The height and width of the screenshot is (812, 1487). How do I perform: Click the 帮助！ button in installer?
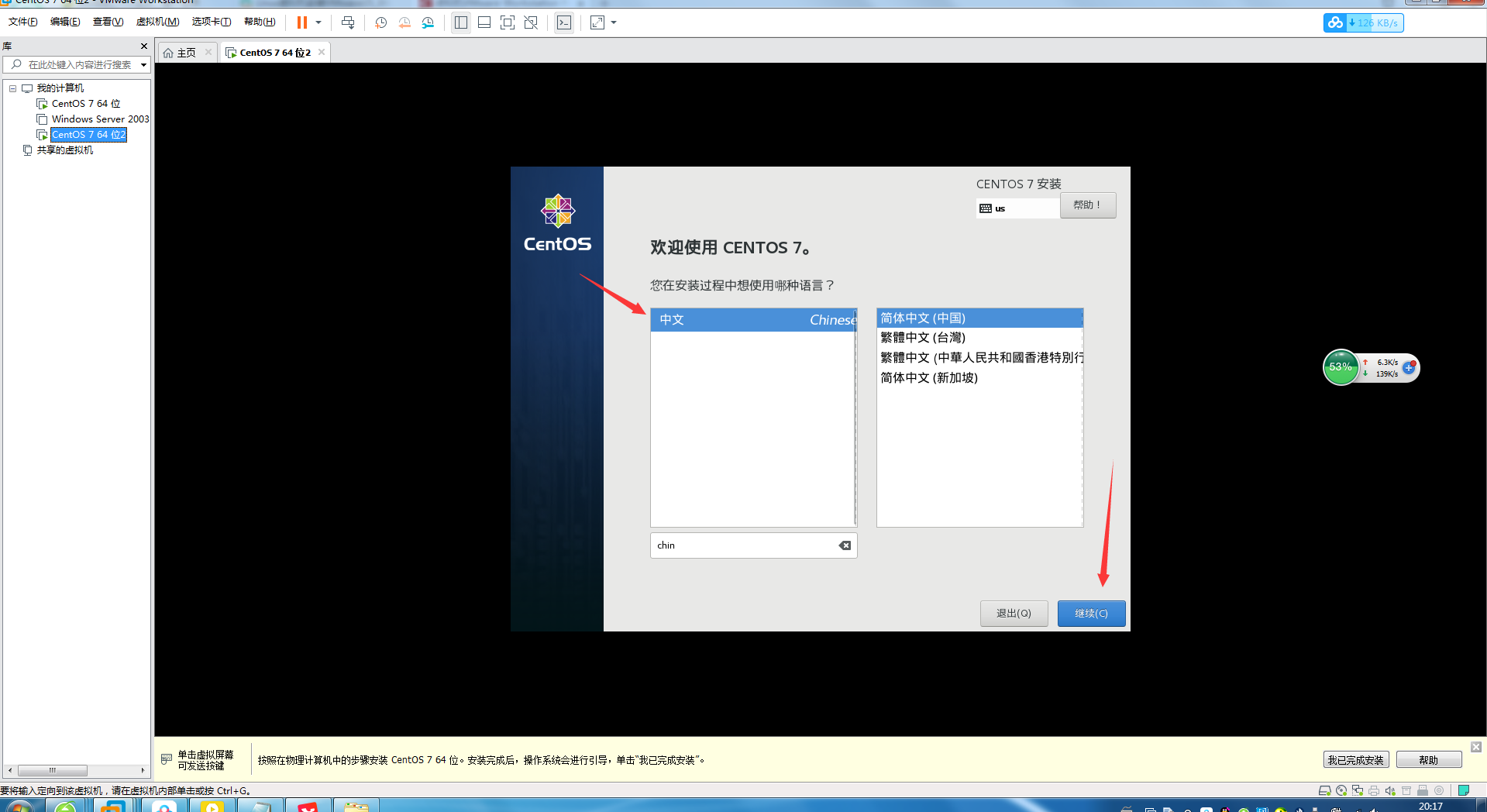1088,205
